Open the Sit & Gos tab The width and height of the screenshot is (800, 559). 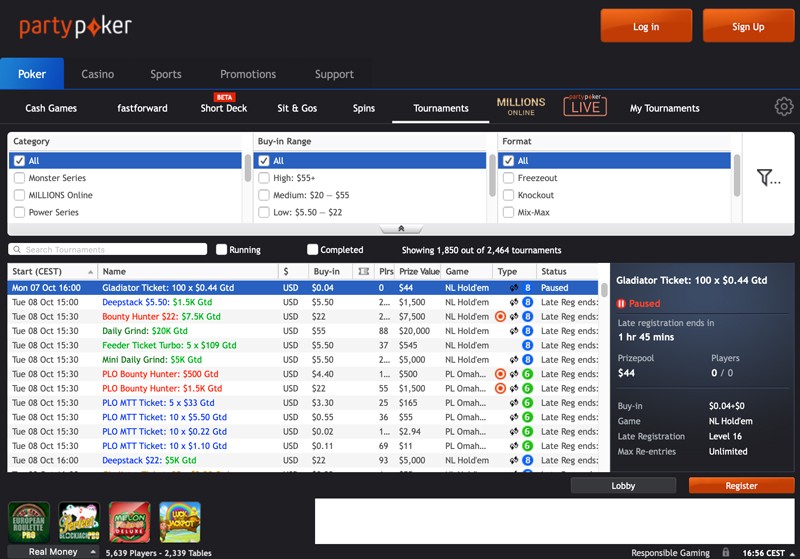tap(297, 108)
